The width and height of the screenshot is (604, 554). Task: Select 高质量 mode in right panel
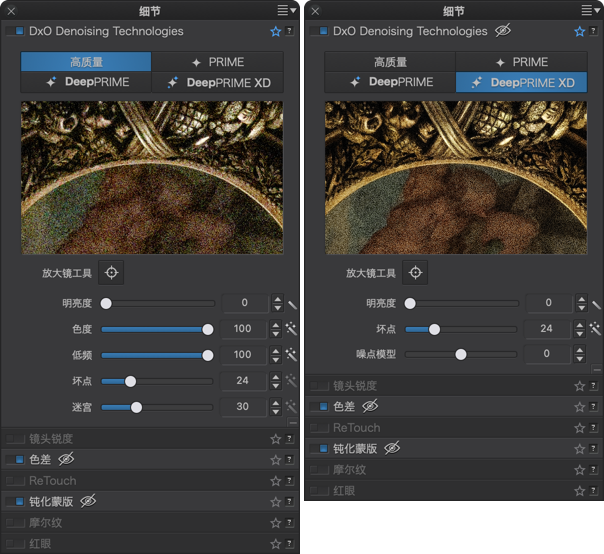click(x=390, y=62)
